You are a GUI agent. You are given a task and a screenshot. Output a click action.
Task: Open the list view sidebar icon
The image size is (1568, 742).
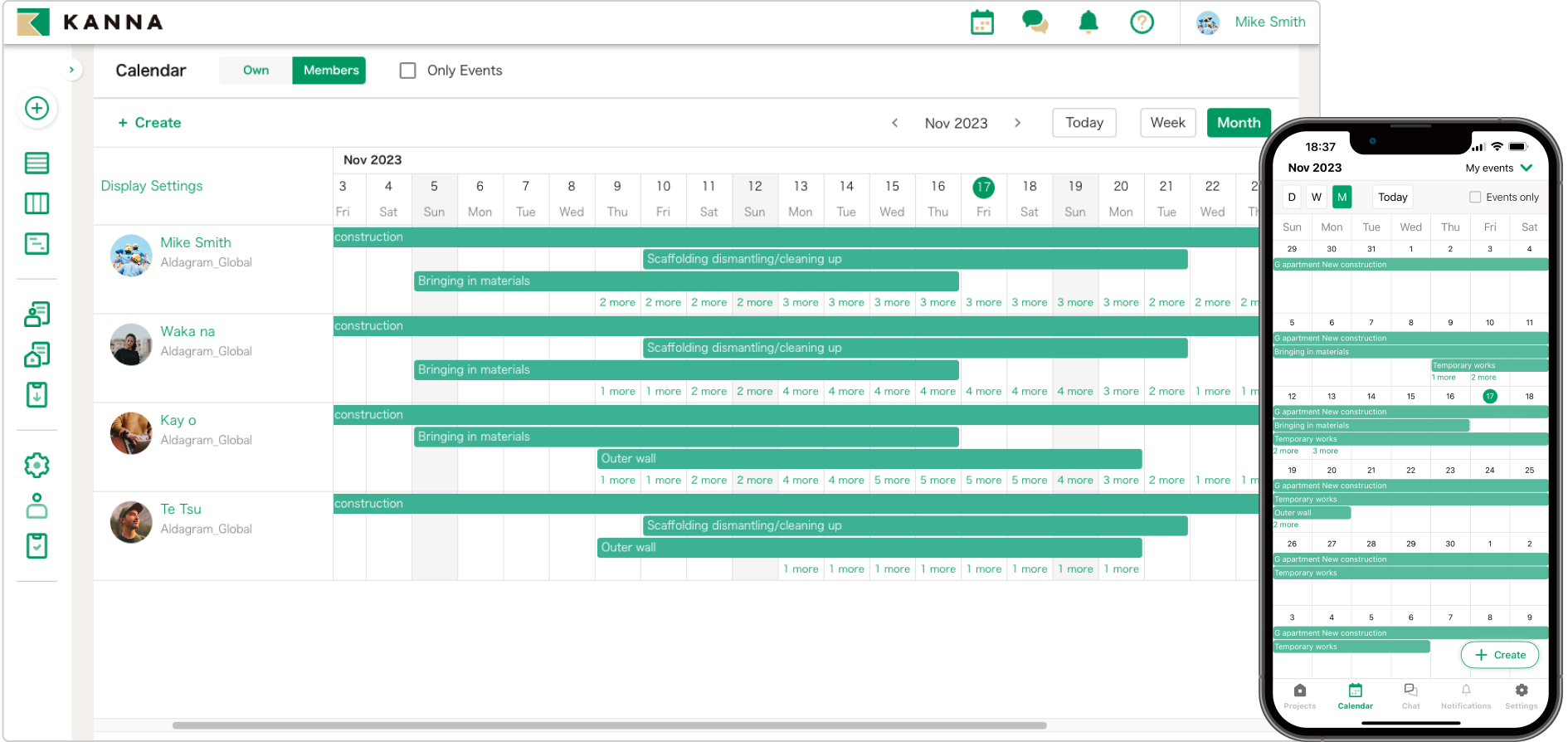37,163
